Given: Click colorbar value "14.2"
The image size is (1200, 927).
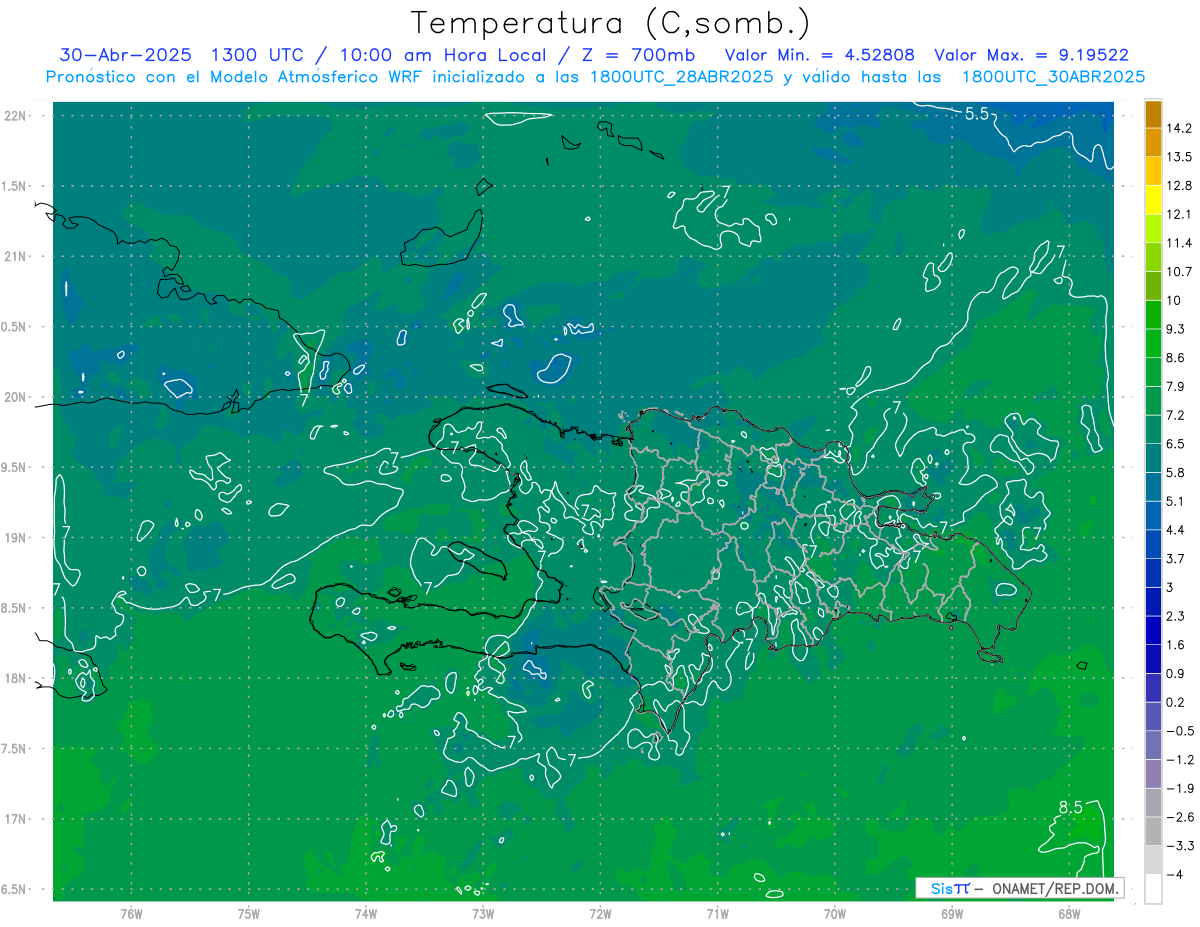Looking at the screenshot, I should point(1180,128).
